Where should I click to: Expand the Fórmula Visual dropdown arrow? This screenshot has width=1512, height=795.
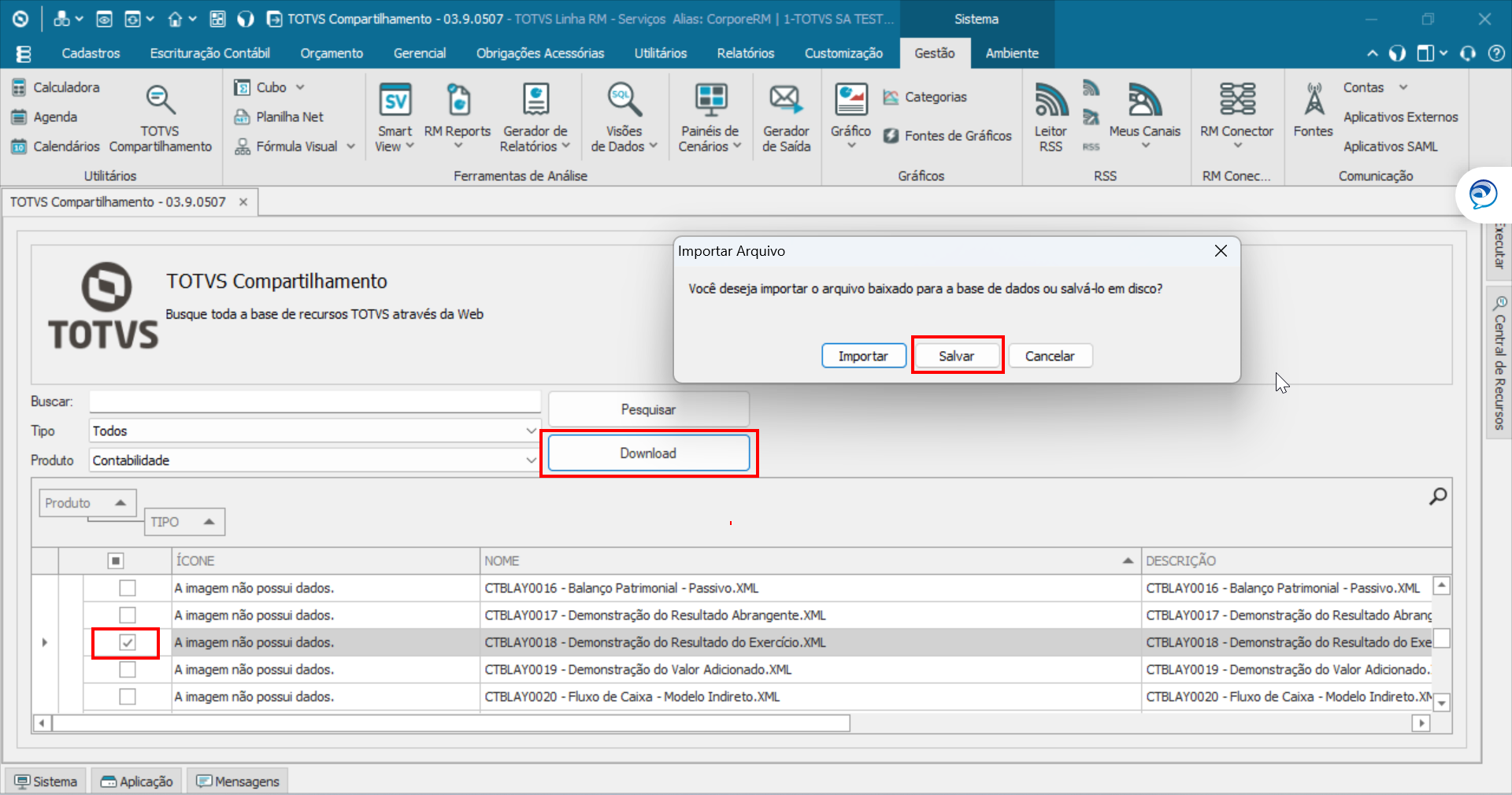point(350,146)
